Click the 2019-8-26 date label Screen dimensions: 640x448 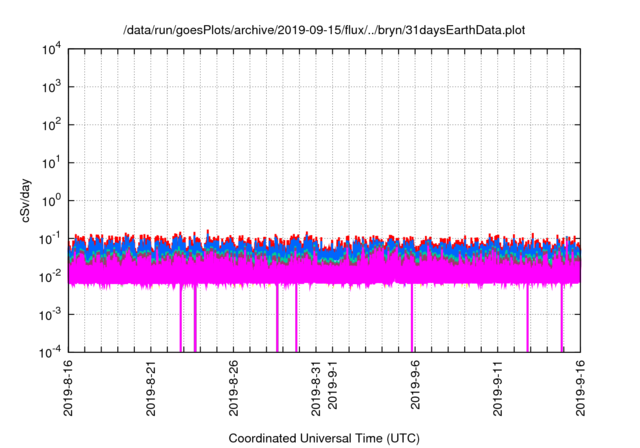233,388
